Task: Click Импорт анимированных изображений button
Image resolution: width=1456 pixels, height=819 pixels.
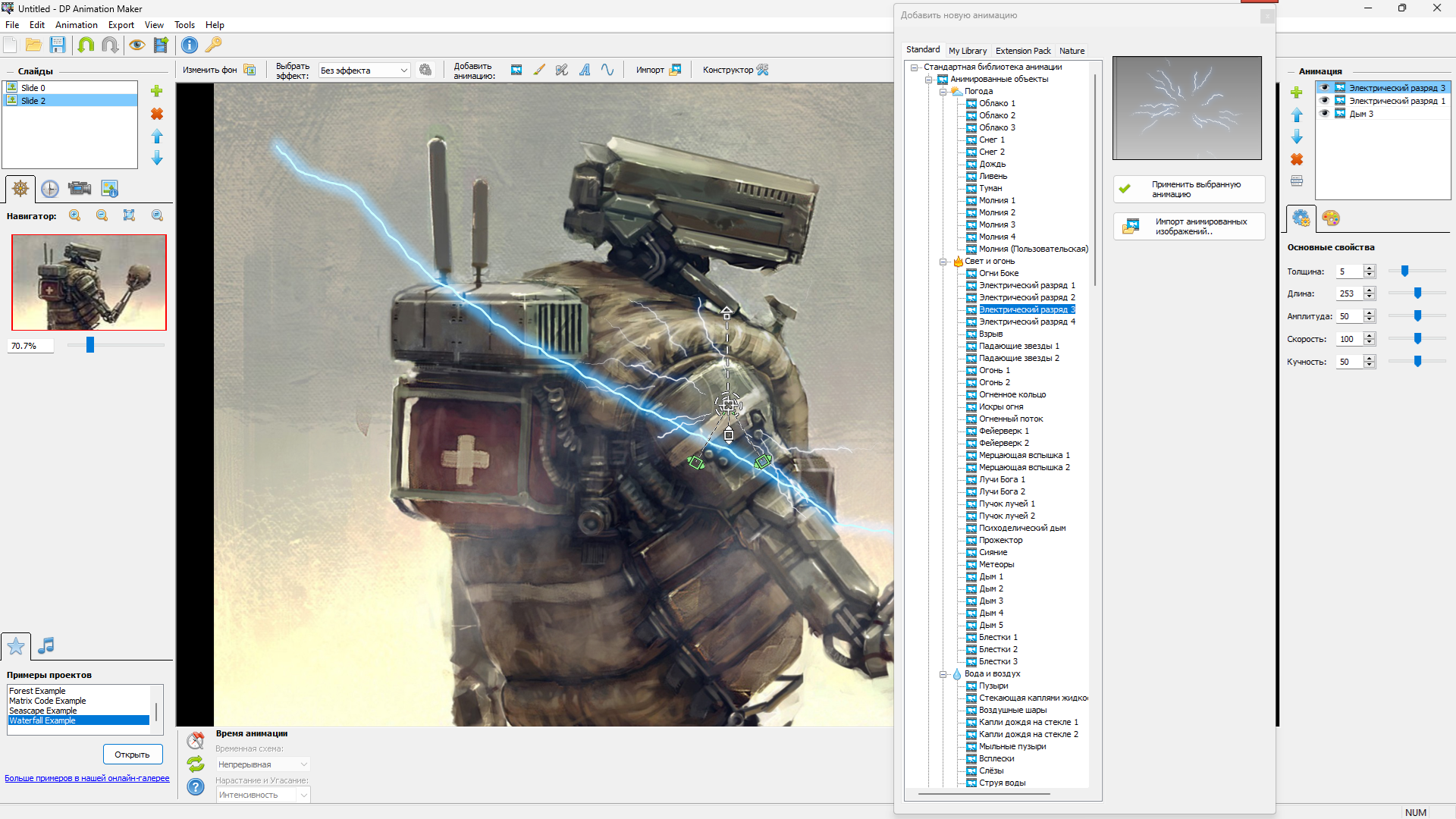Action: (x=1189, y=227)
